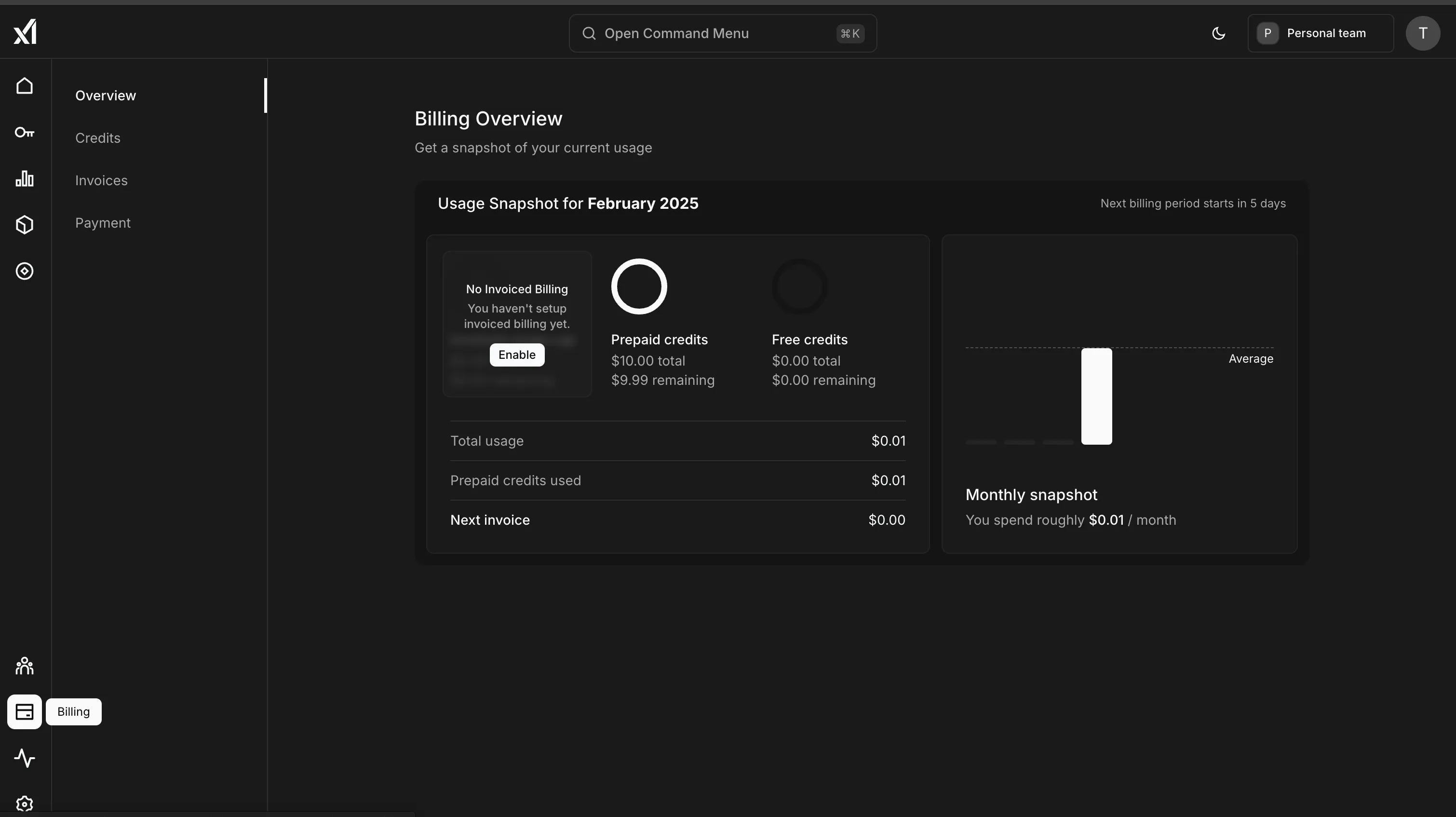The height and width of the screenshot is (817, 1456).
Task: Switch to the Credits section
Action: coord(97,137)
